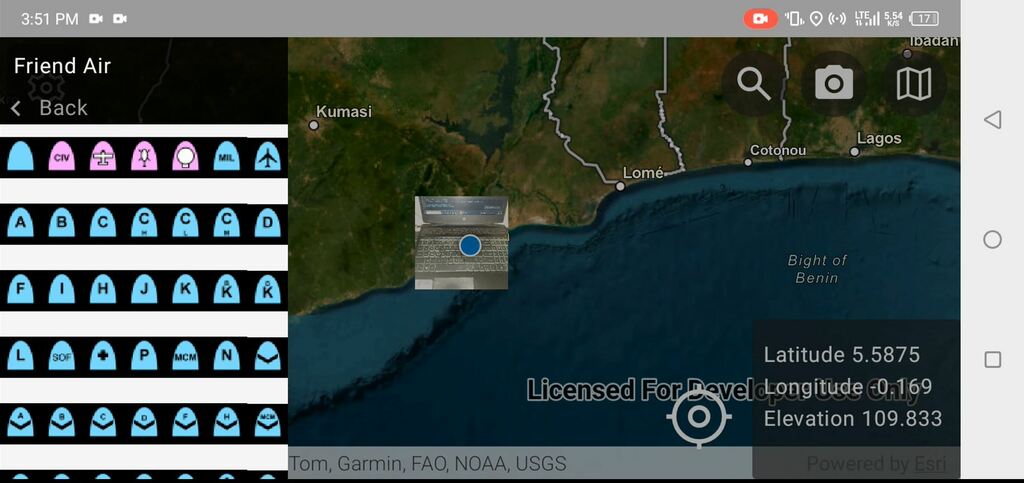This screenshot has height=483, width=1024.
Task: Recenter map with the location target button
Action: (699, 416)
